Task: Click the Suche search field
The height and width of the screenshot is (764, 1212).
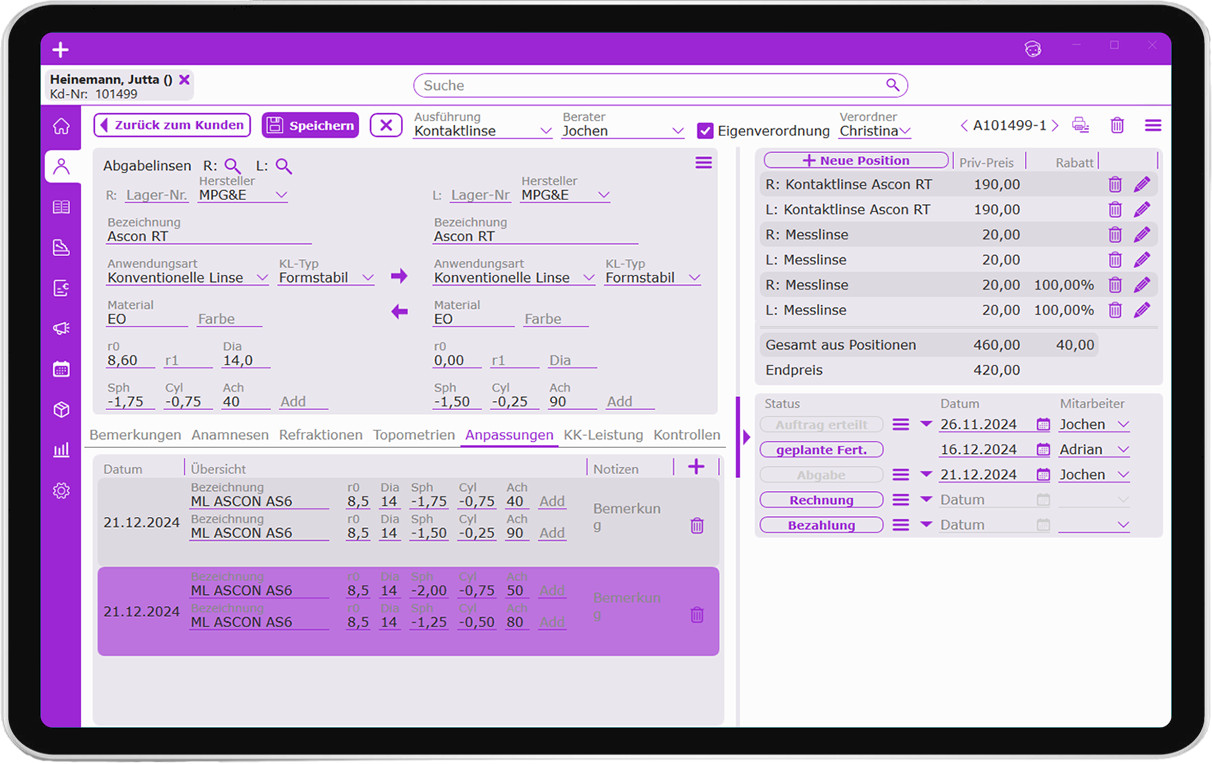Action: [650, 86]
